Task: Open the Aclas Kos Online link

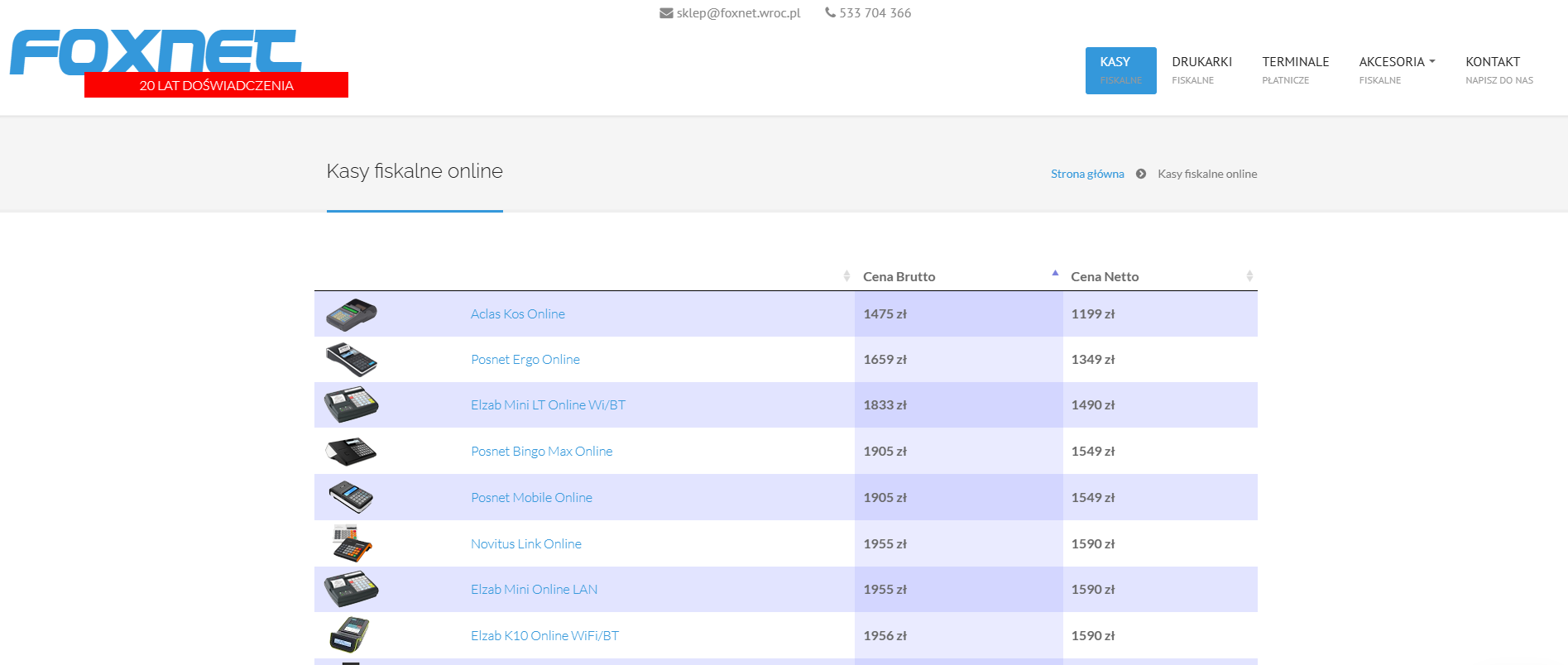Action: coord(518,313)
